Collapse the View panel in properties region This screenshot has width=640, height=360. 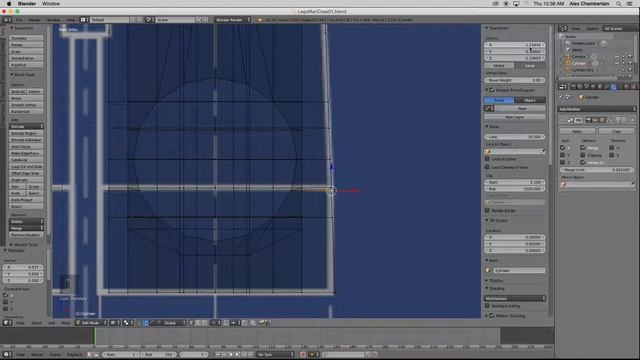tap(487, 127)
